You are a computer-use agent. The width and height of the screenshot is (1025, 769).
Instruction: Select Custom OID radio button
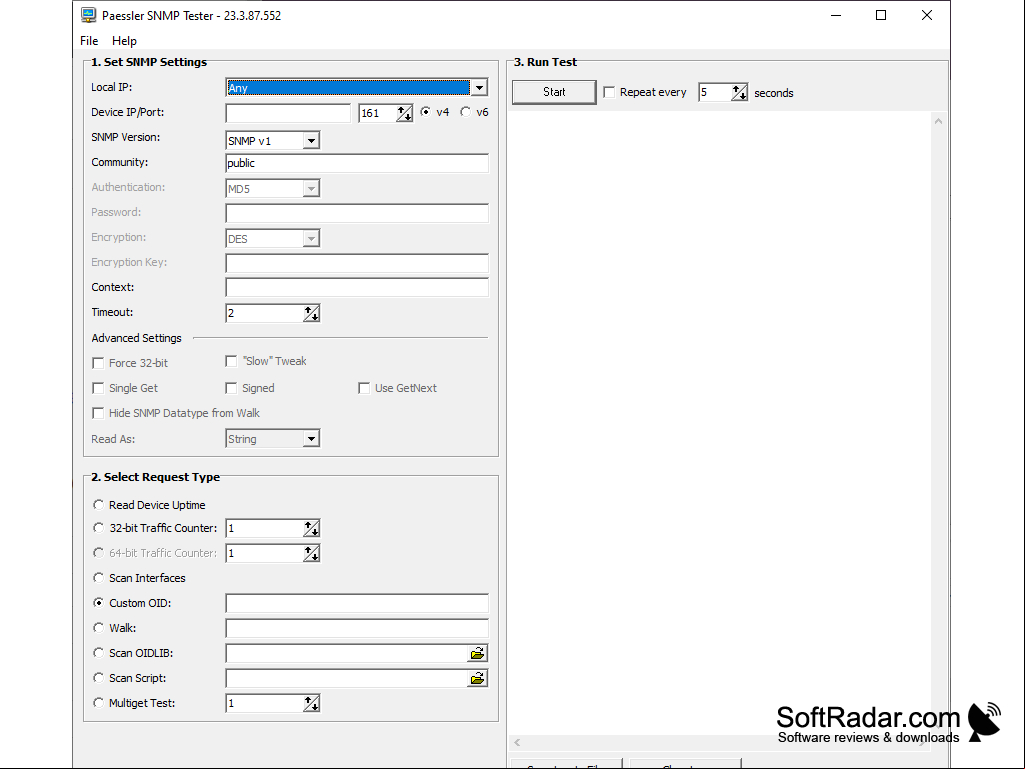(x=98, y=602)
